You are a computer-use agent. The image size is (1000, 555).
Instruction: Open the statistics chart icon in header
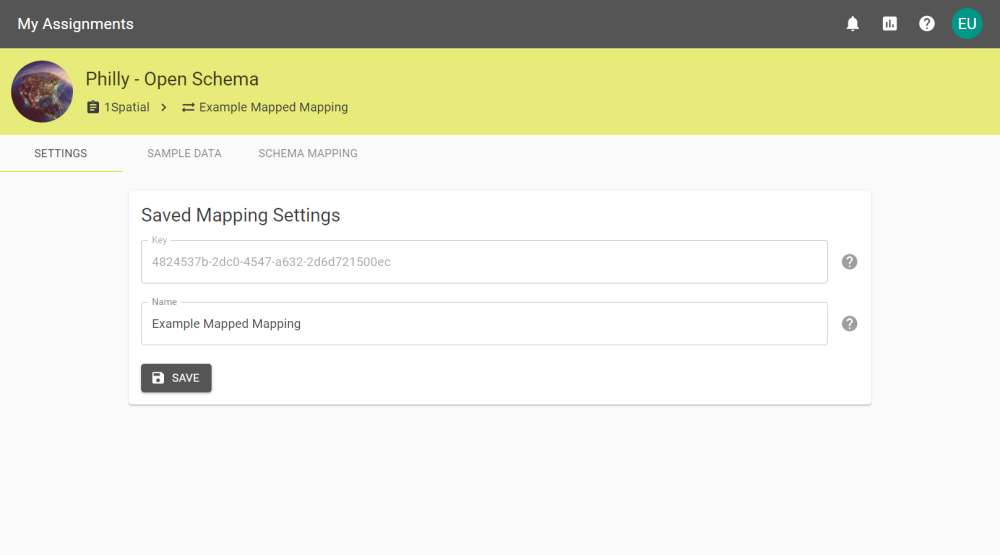click(x=890, y=24)
